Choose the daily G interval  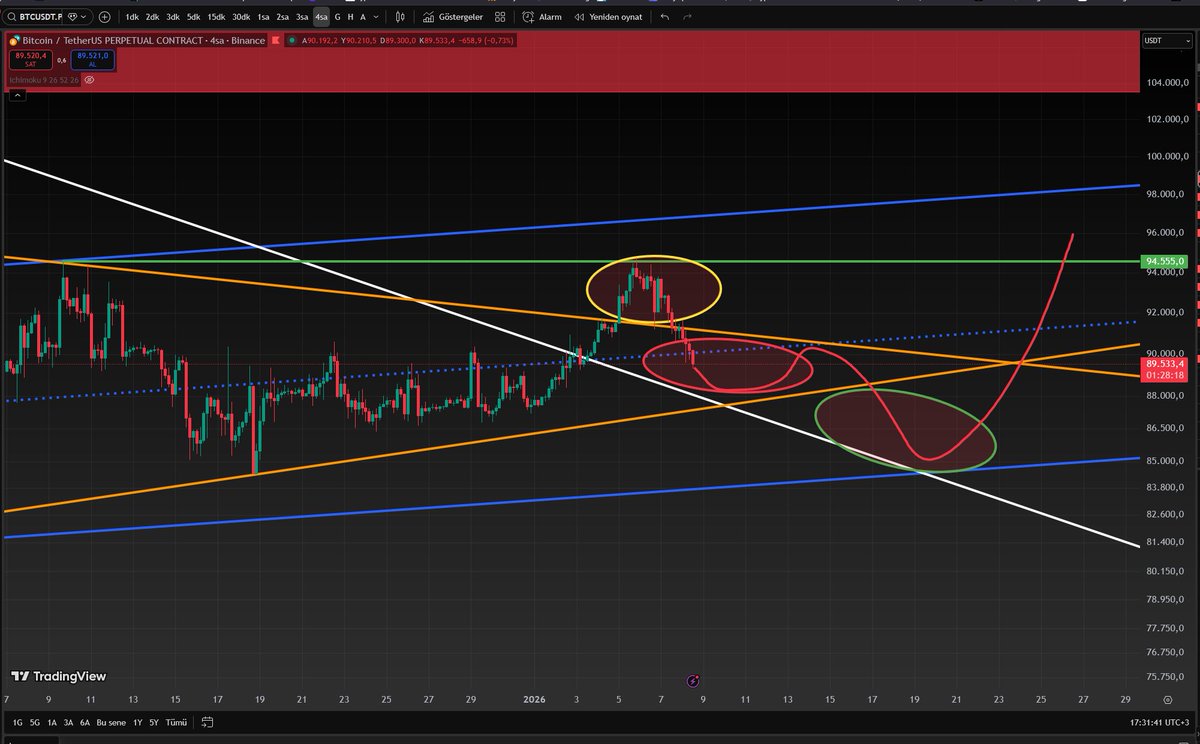pyautogui.click(x=338, y=17)
